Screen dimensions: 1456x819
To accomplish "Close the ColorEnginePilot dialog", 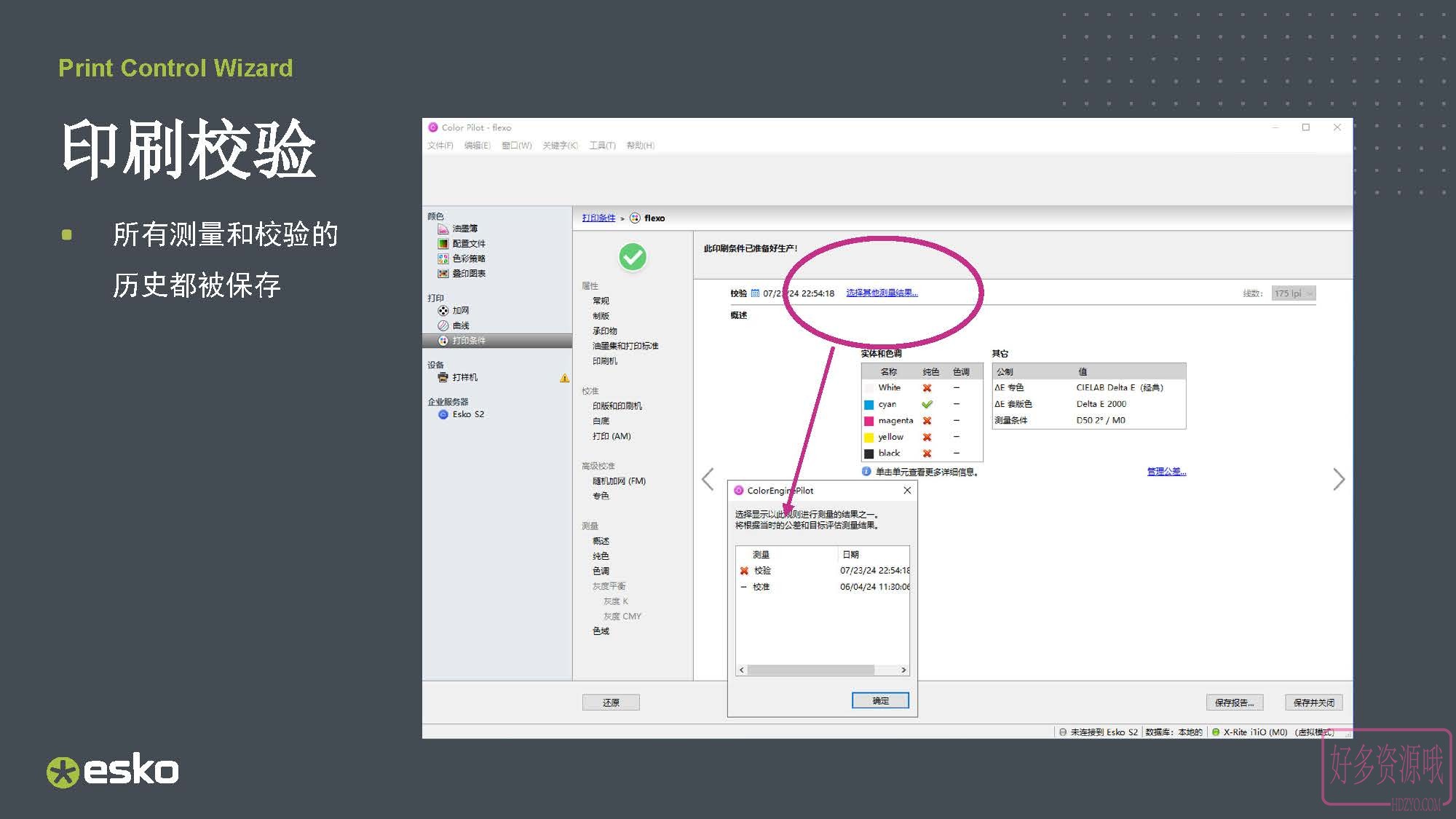I will click(x=907, y=491).
